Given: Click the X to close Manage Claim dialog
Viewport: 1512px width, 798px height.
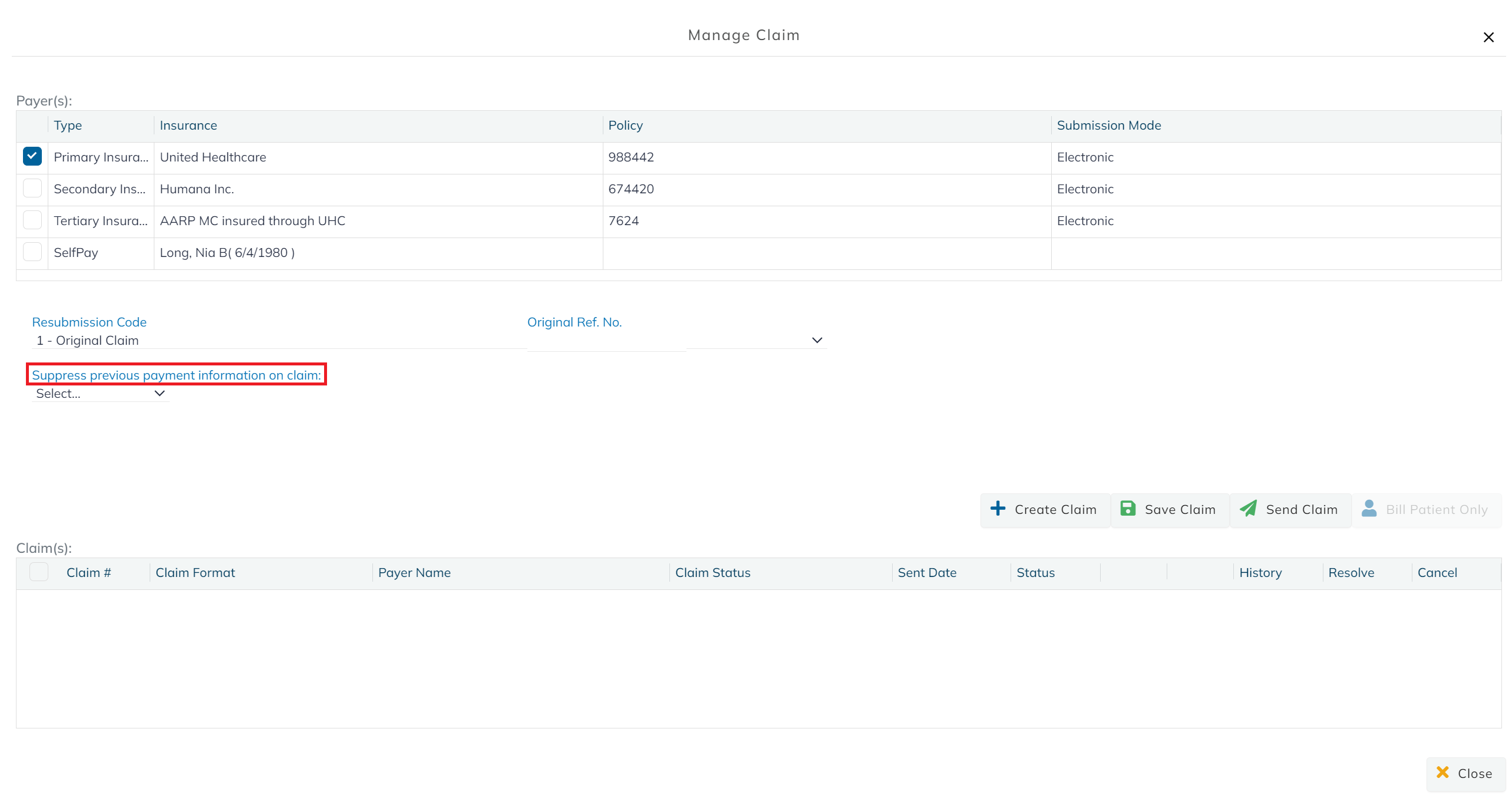Looking at the screenshot, I should pos(1489,37).
